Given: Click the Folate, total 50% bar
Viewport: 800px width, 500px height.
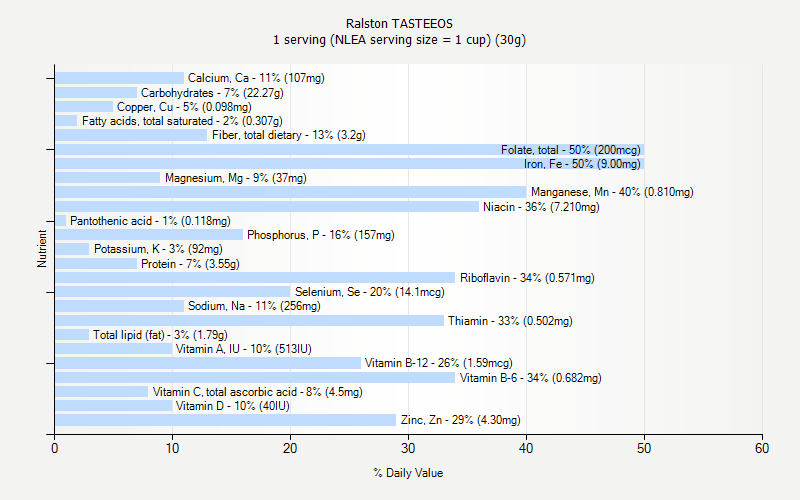Looking at the screenshot, I should point(300,150).
